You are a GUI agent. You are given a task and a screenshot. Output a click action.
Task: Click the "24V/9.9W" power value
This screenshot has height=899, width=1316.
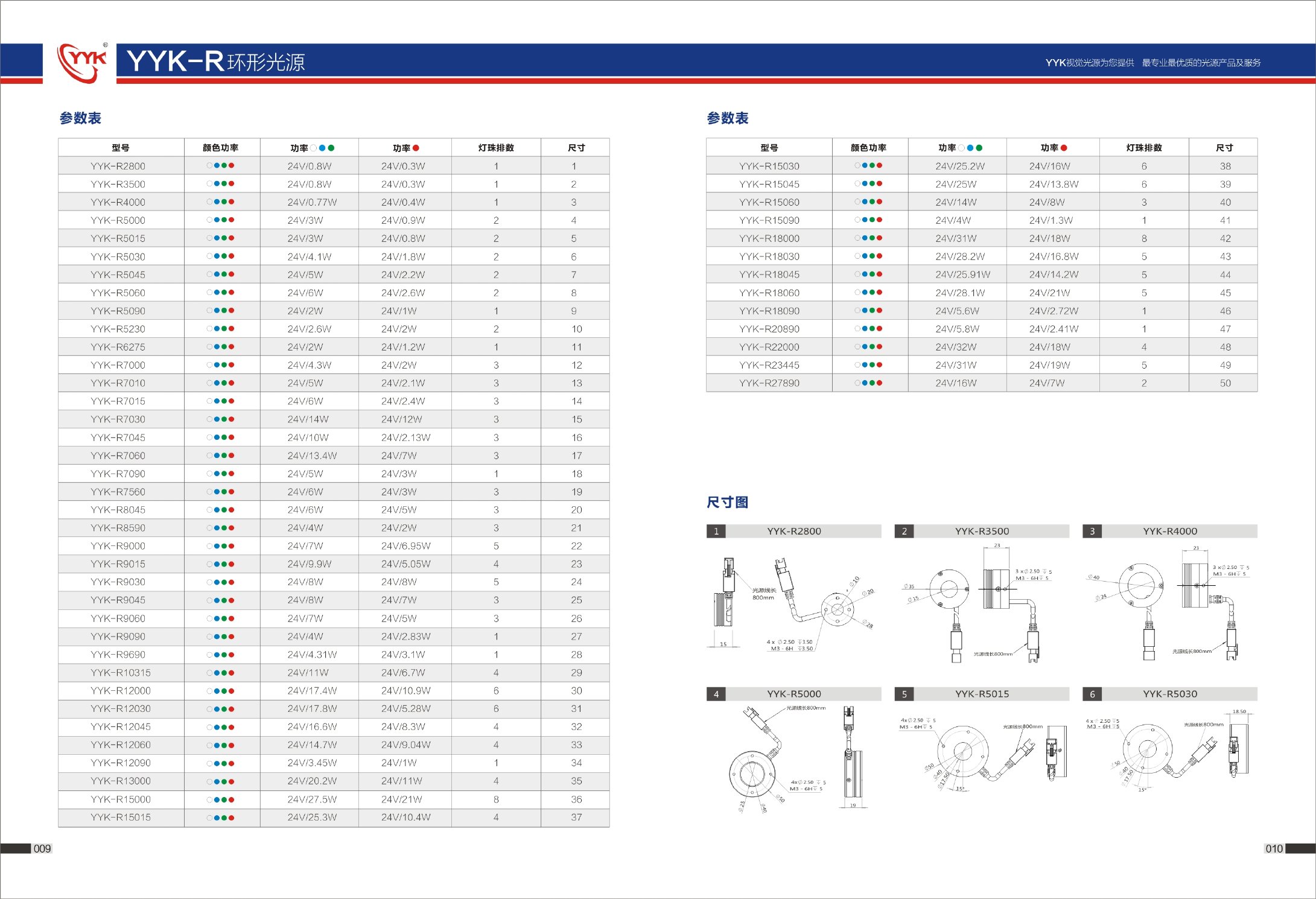click(310, 564)
